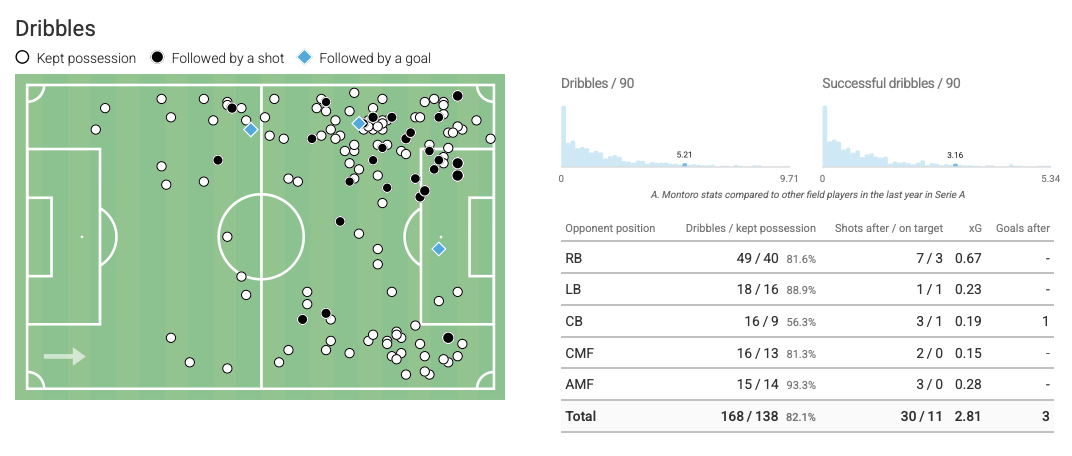Click the black circle shot legend icon
Image resolution: width=1072 pixels, height=456 pixels.
click(158, 58)
